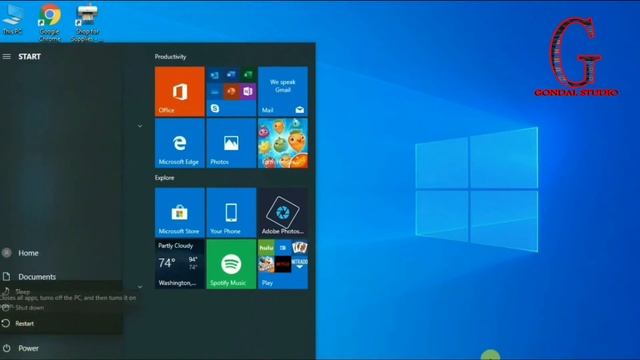Click Solitaire cards icon in Play tile
The height and width of the screenshot is (360, 640).
[300, 247]
